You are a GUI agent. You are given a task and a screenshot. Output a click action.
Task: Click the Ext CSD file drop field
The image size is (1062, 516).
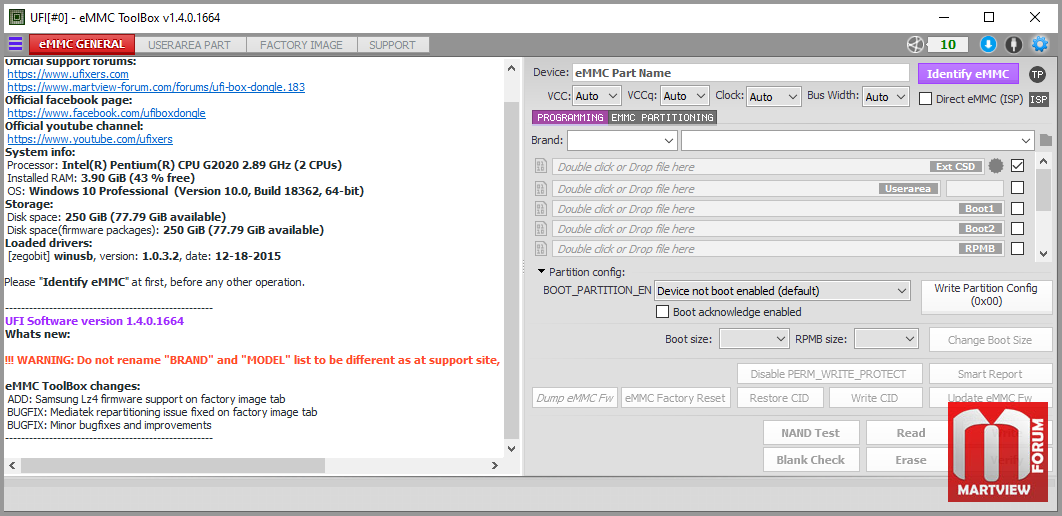pyautogui.click(x=768, y=167)
